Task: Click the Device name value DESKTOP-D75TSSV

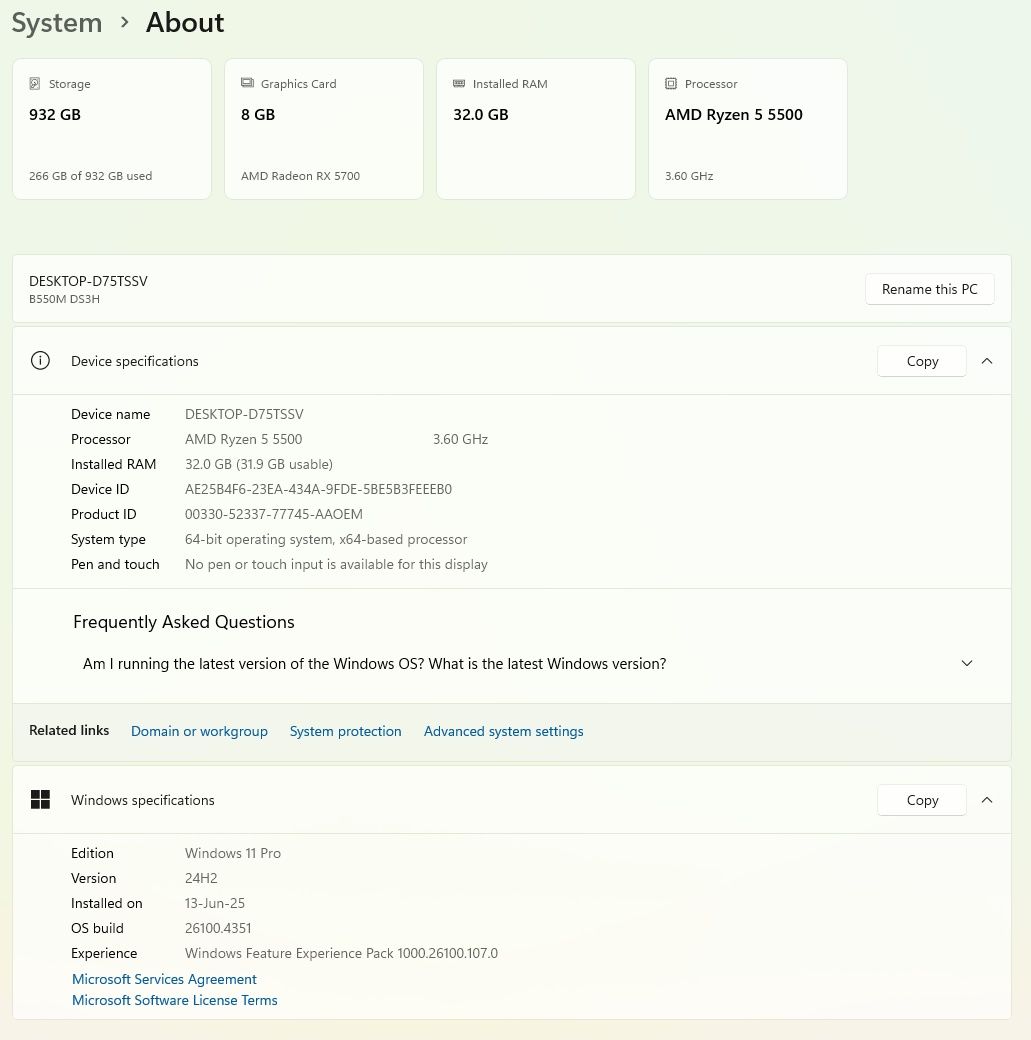Action: pyautogui.click(x=244, y=415)
